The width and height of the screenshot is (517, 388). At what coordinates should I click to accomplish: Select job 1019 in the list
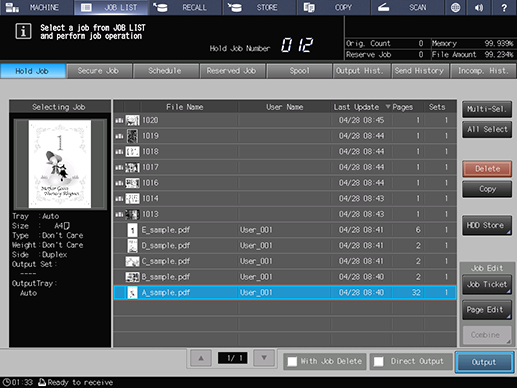285,136
